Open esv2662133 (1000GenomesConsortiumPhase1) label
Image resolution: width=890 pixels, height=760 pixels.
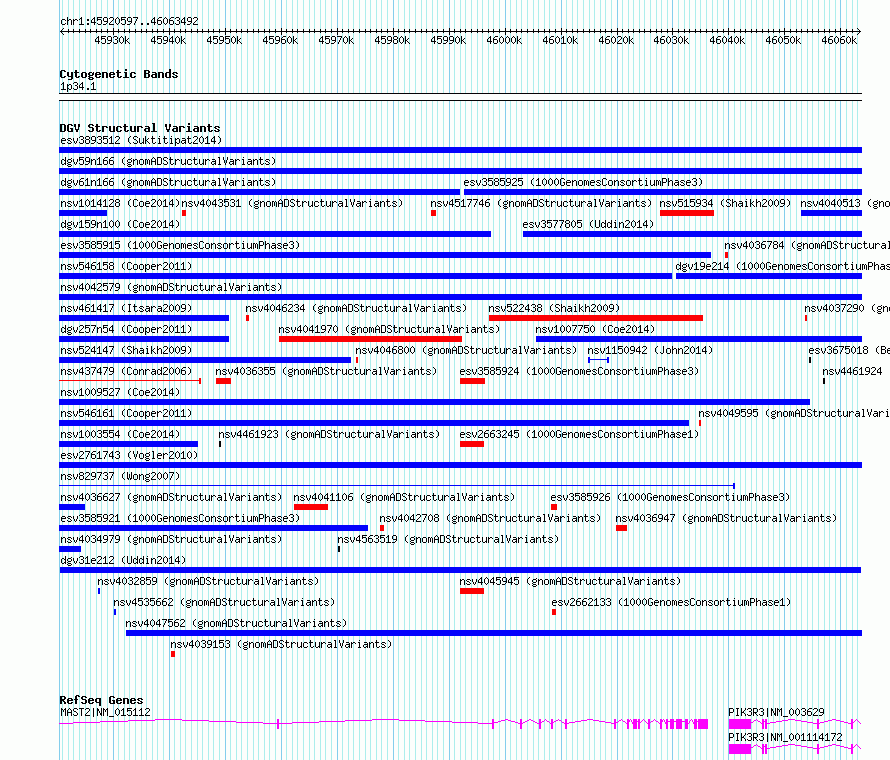[x=671, y=602]
